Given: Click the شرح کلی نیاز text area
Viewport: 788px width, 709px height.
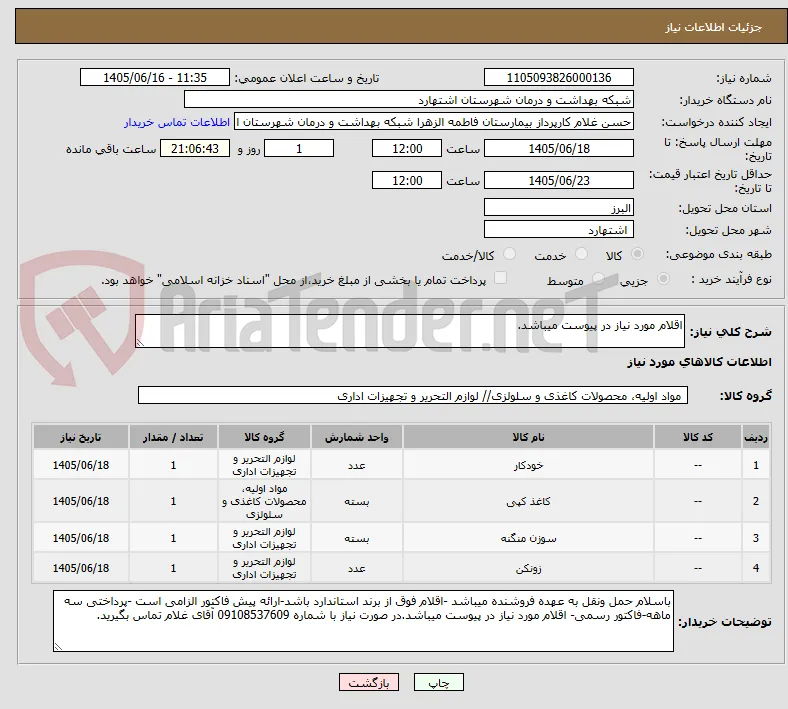Looking at the screenshot, I should click(x=410, y=331).
